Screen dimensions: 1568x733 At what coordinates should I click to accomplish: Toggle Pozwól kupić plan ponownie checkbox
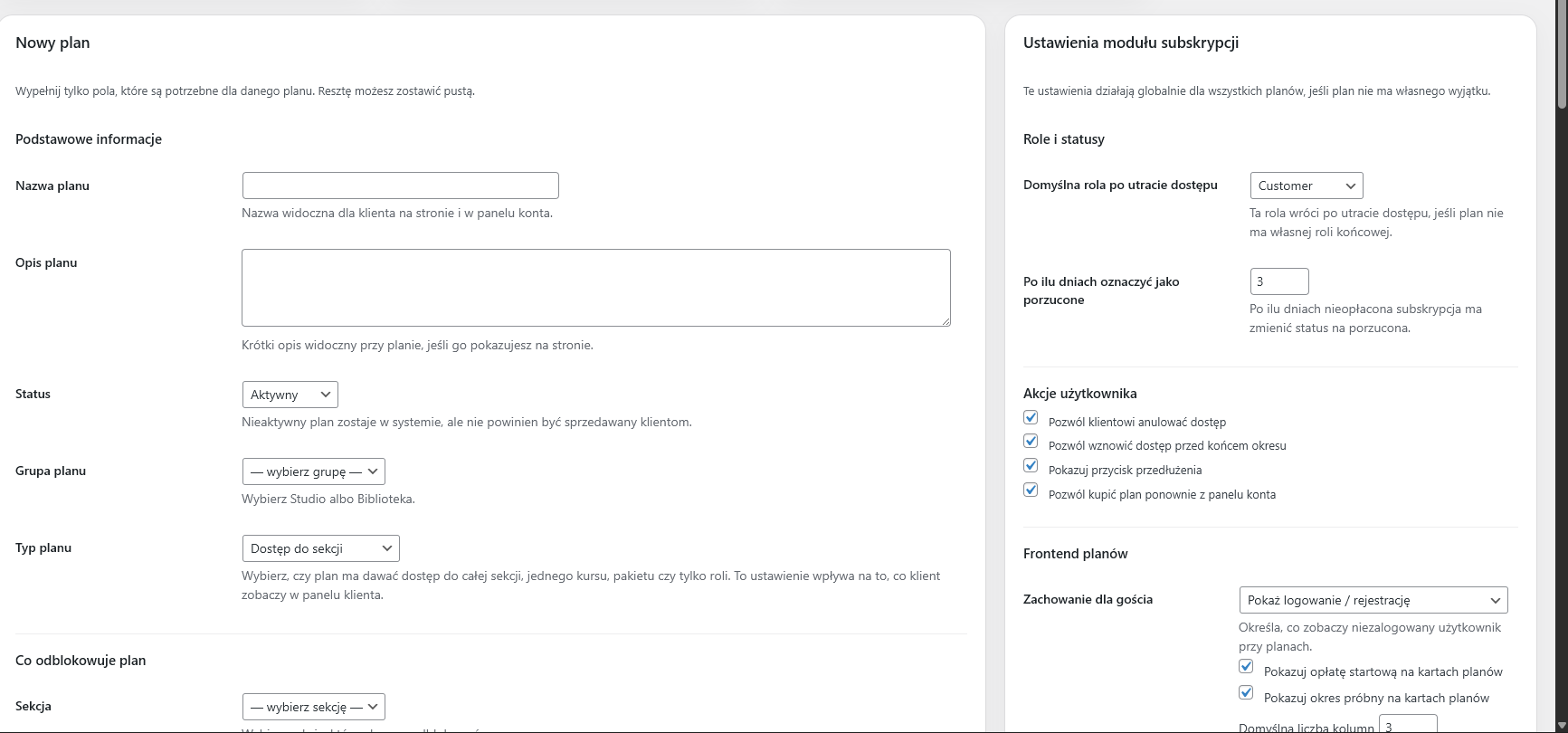[x=1031, y=490]
